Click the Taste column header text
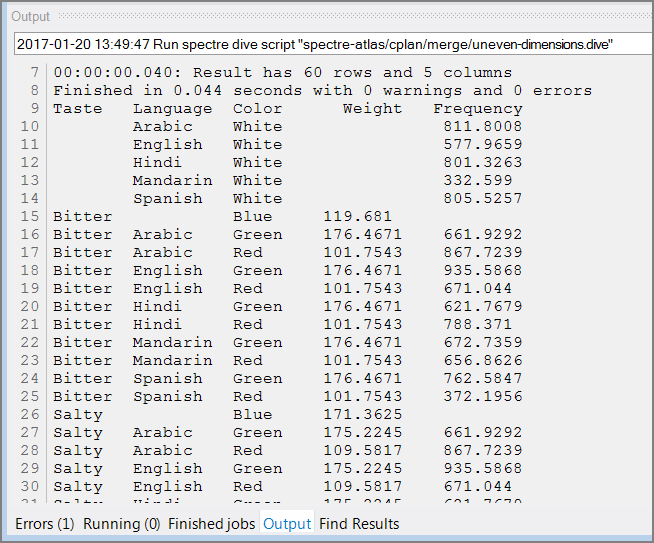This screenshot has width=654, height=543. (x=78, y=109)
